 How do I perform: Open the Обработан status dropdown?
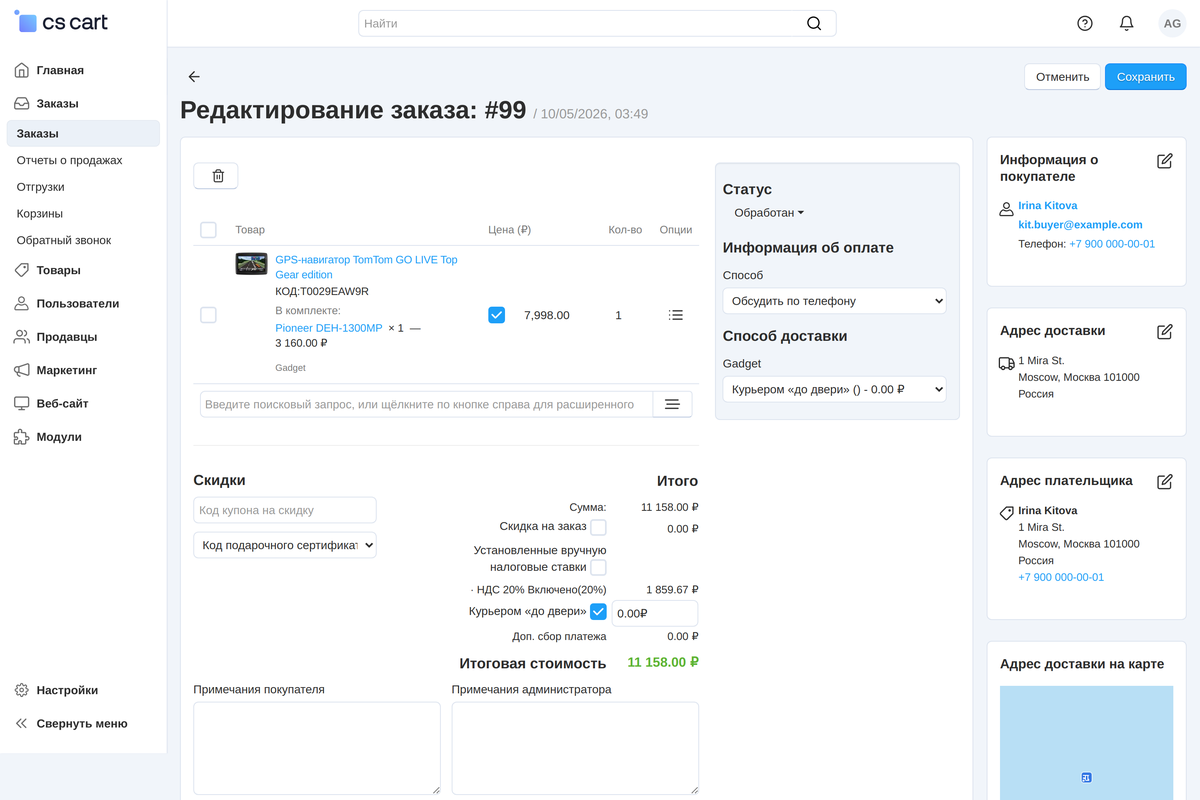pos(769,213)
